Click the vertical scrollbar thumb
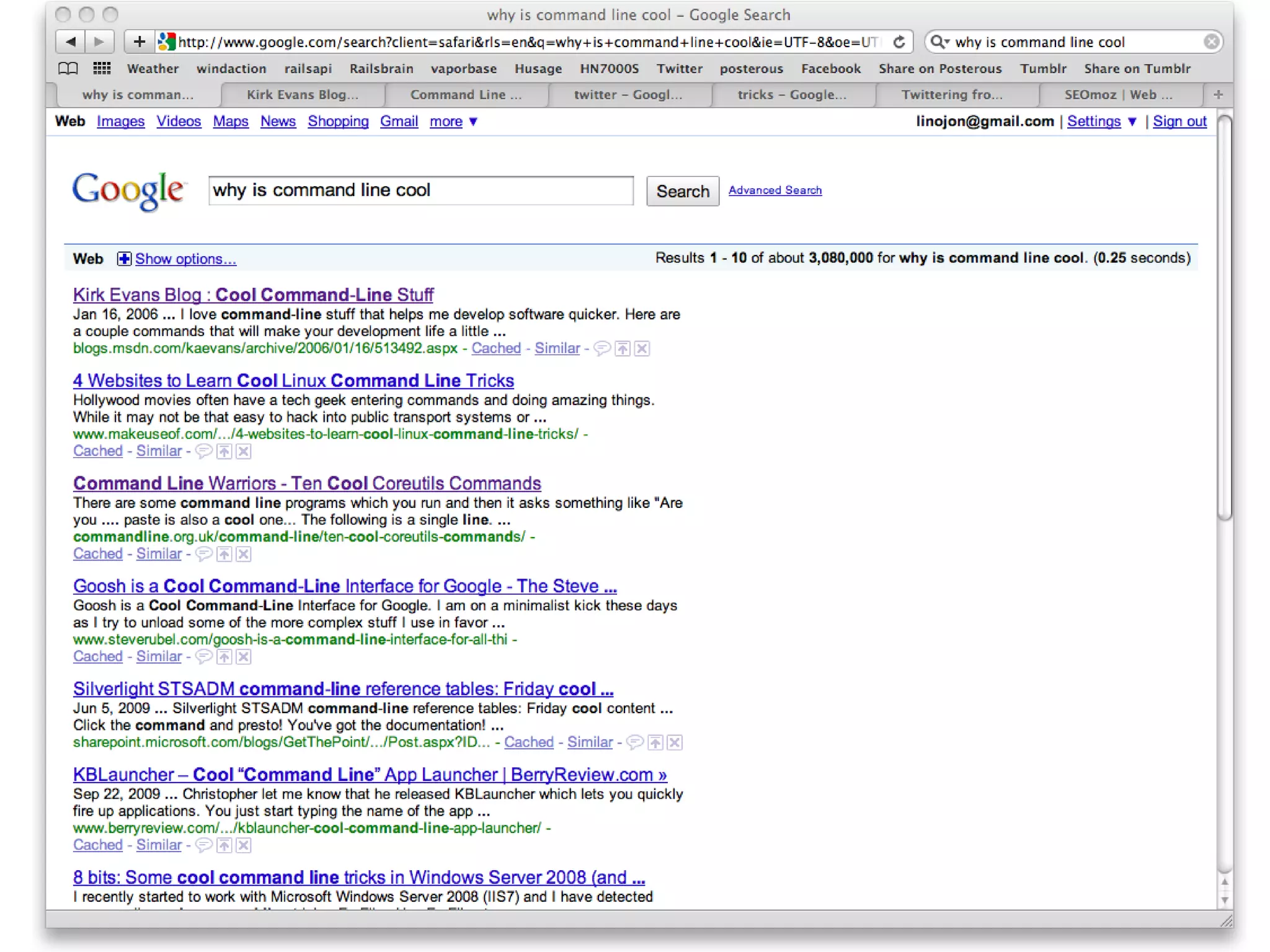This screenshot has width=1270, height=952. pos(1224,316)
